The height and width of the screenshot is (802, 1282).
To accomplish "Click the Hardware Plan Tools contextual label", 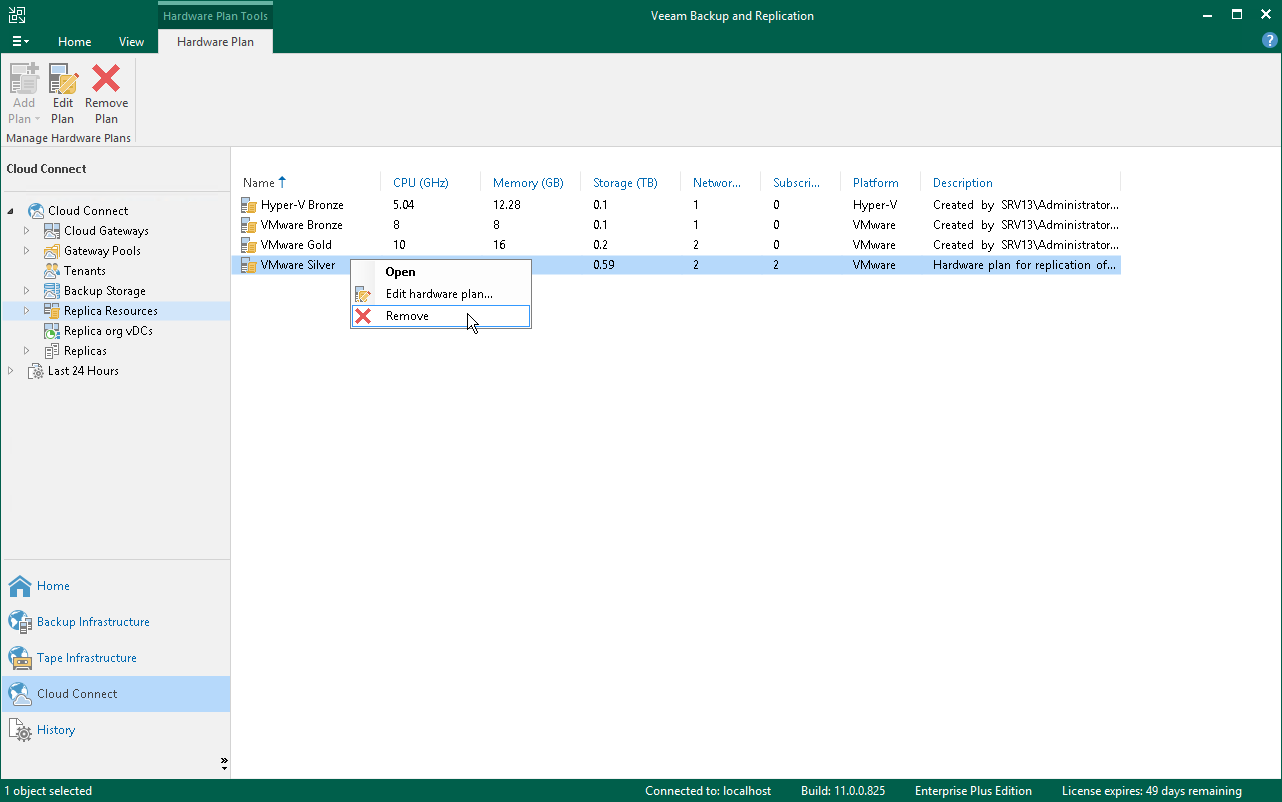I will (215, 16).
